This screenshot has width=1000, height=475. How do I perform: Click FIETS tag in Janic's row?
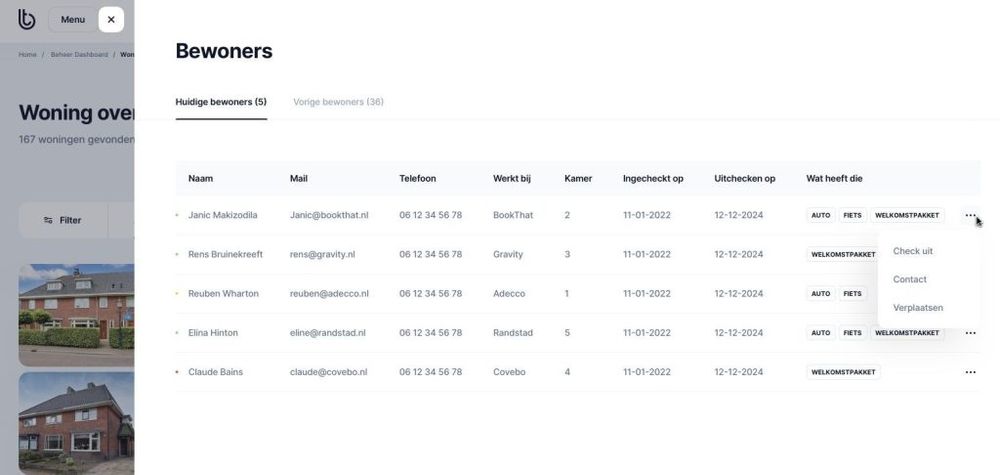[853, 216]
